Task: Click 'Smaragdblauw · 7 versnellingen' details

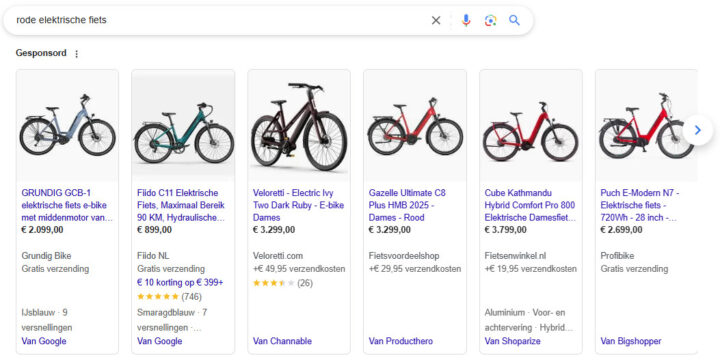Action: (172, 320)
